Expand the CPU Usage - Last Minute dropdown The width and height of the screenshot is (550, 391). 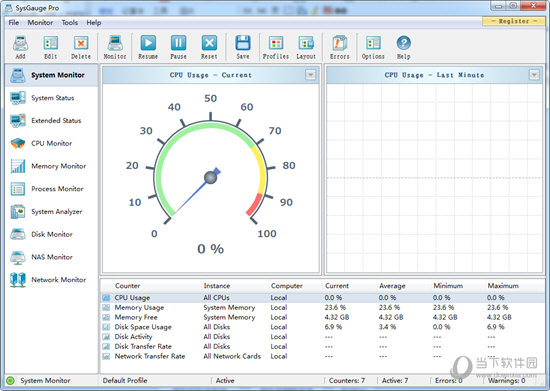(x=534, y=75)
